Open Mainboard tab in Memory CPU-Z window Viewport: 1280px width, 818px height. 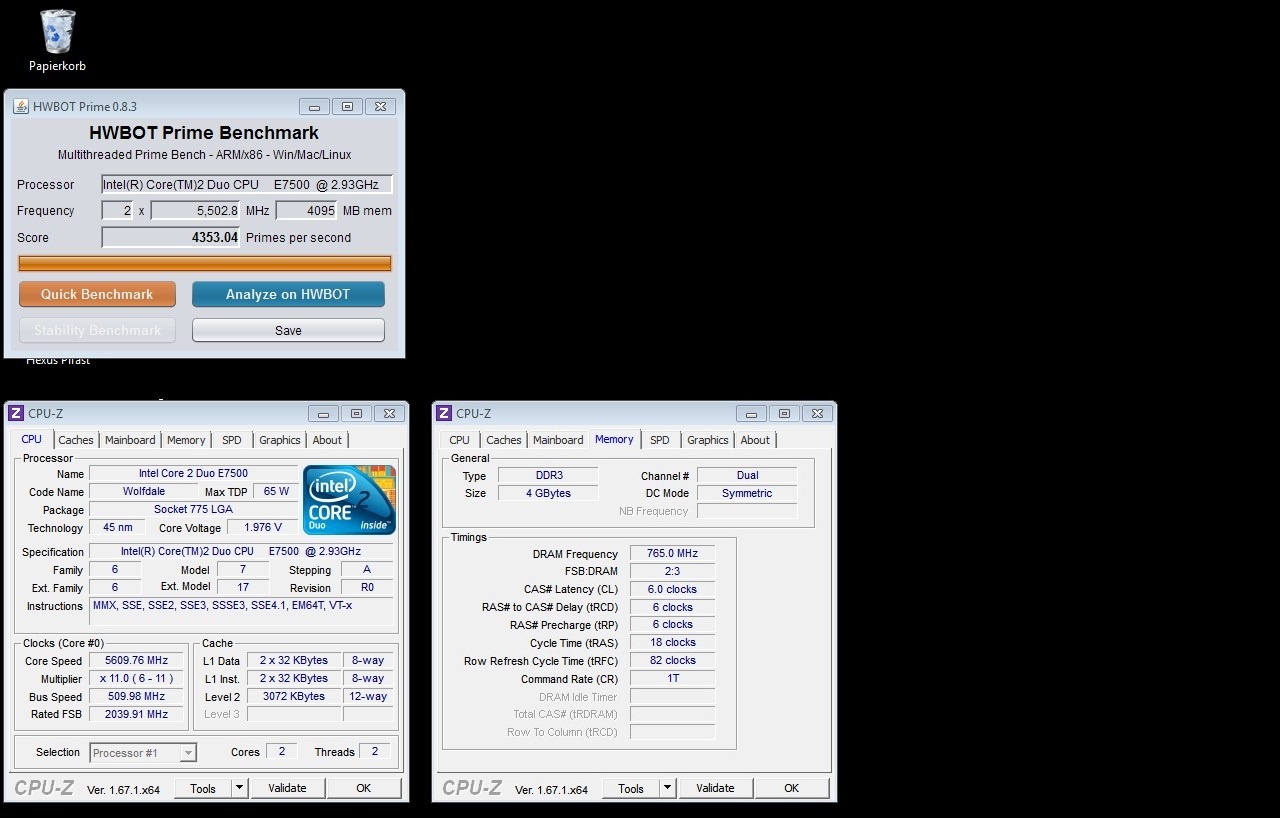pyautogui.click(x=558, y=440)
